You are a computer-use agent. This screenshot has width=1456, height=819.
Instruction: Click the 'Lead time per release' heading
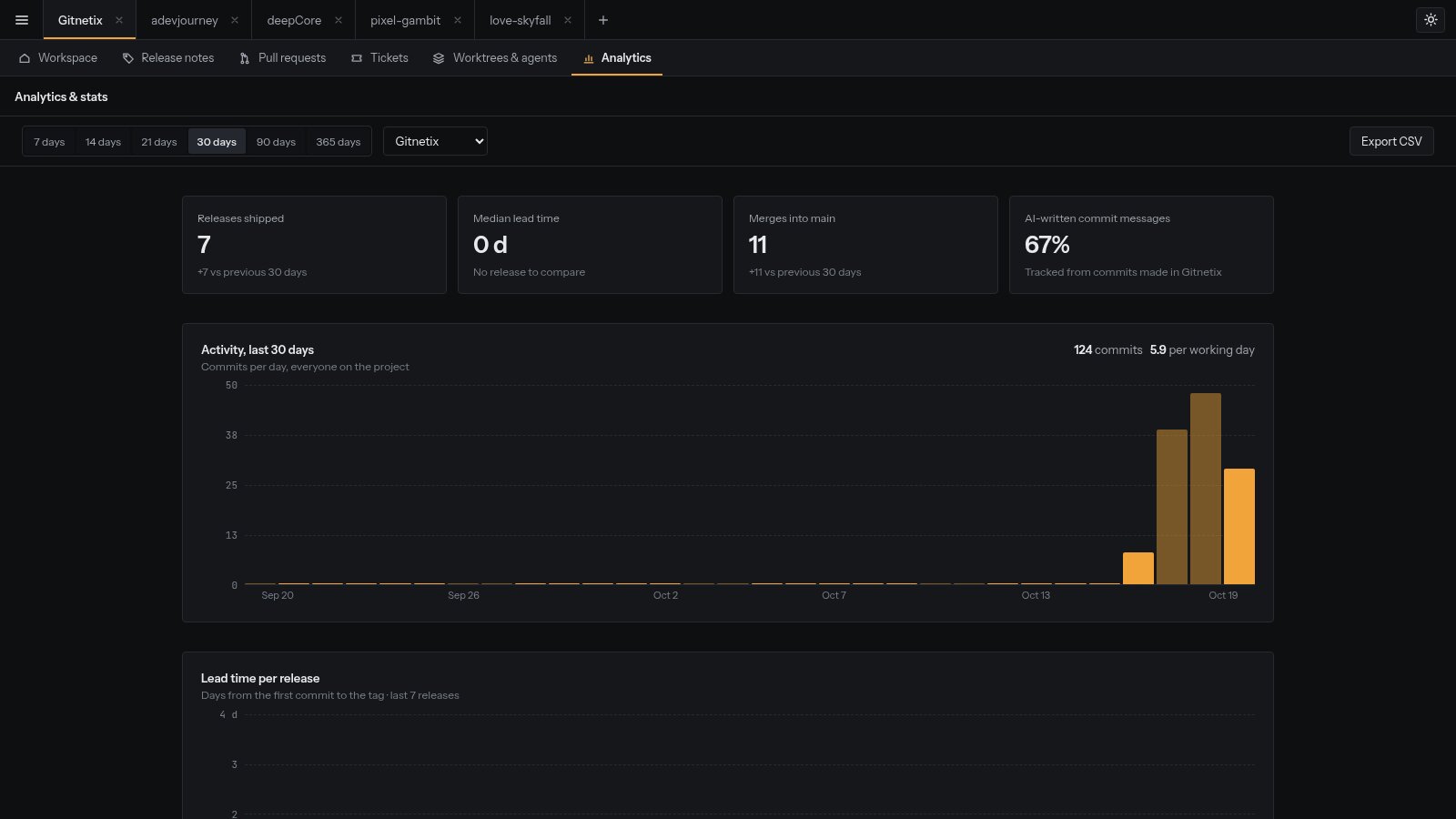260,678
